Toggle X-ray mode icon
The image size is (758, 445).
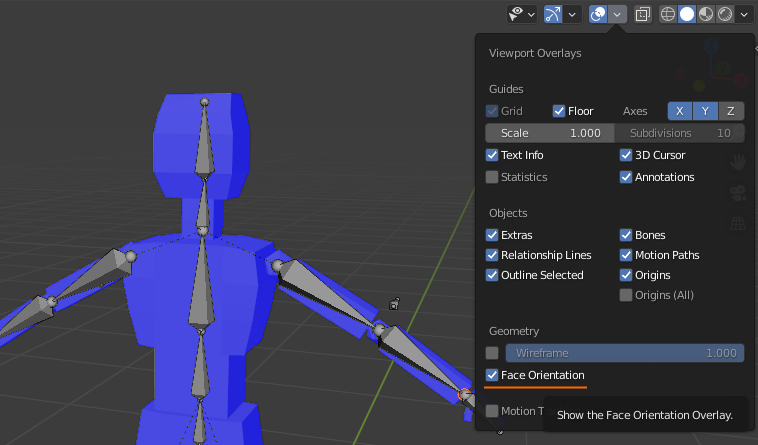coord(642,14)
